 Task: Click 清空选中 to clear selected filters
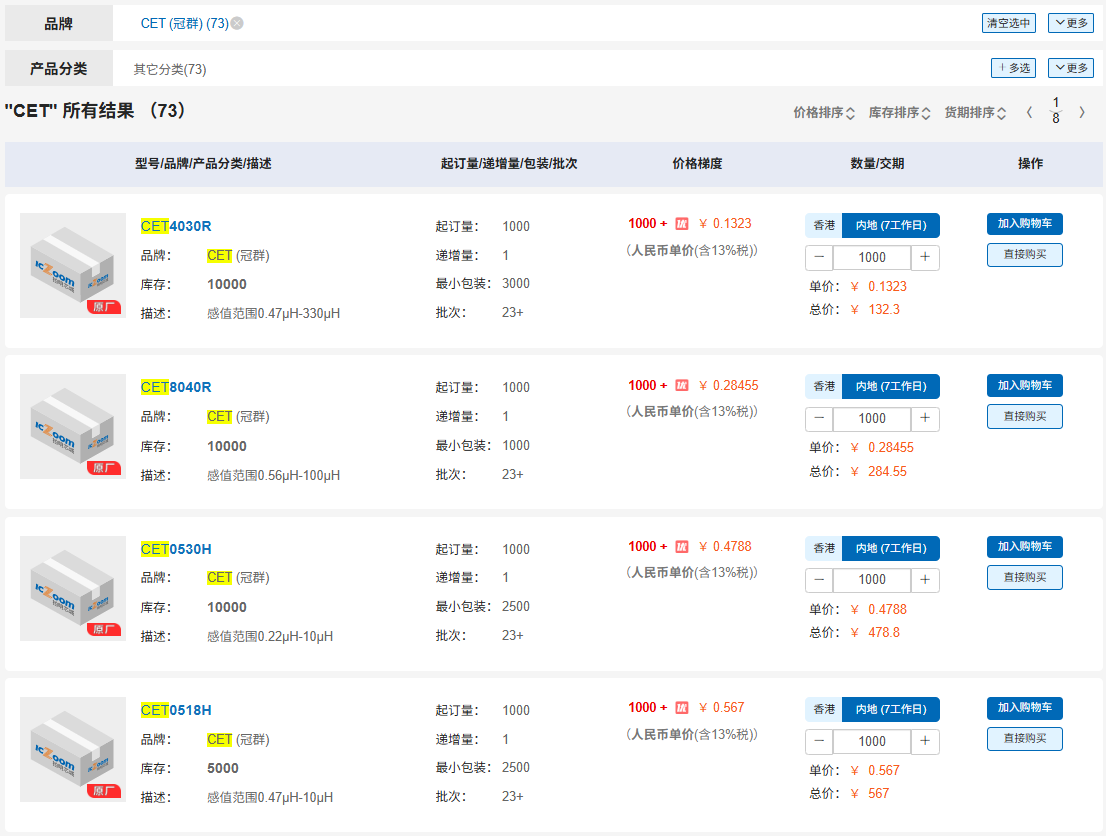click(1009, 23)
